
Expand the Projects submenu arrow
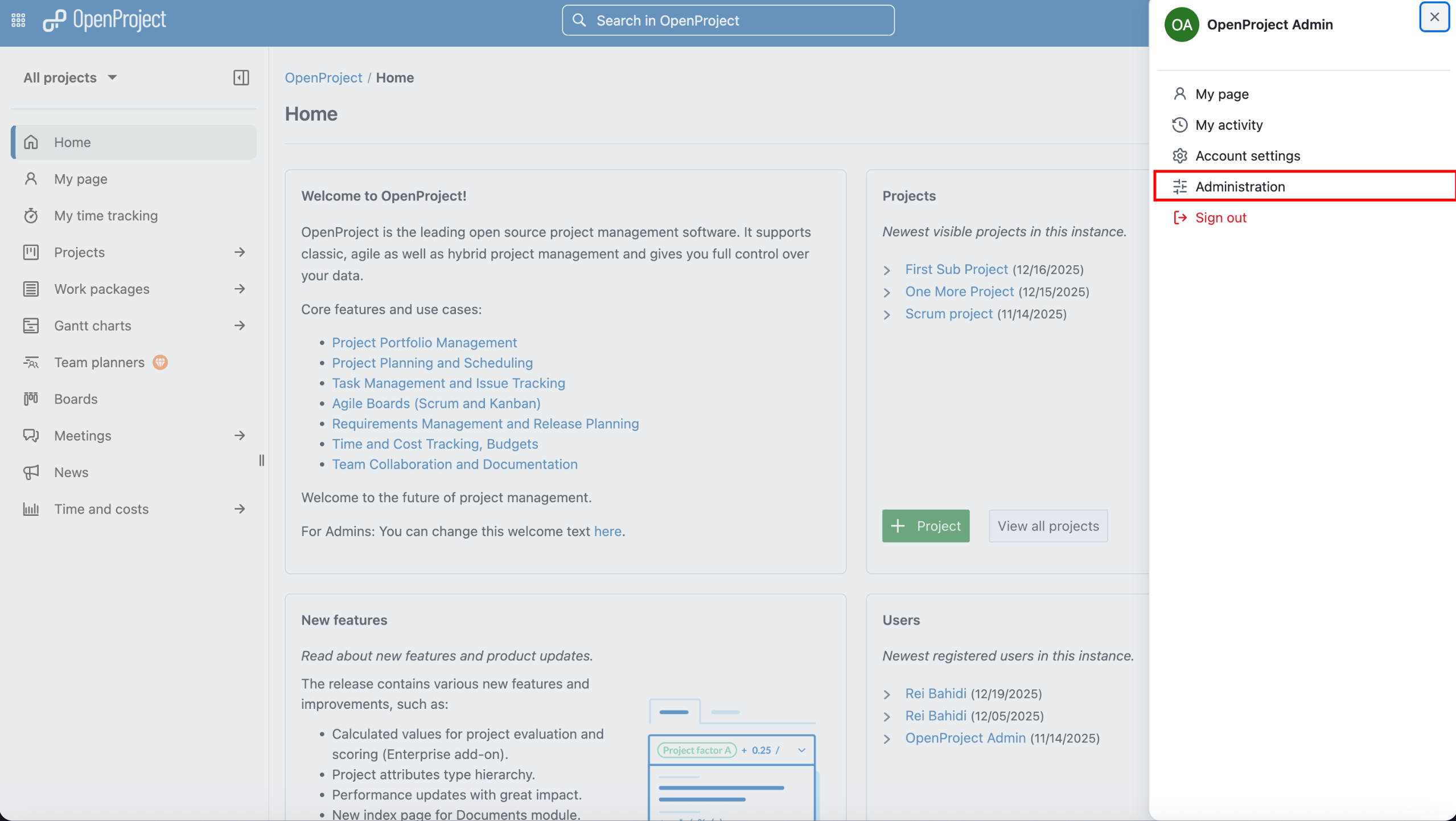[240, 252]
